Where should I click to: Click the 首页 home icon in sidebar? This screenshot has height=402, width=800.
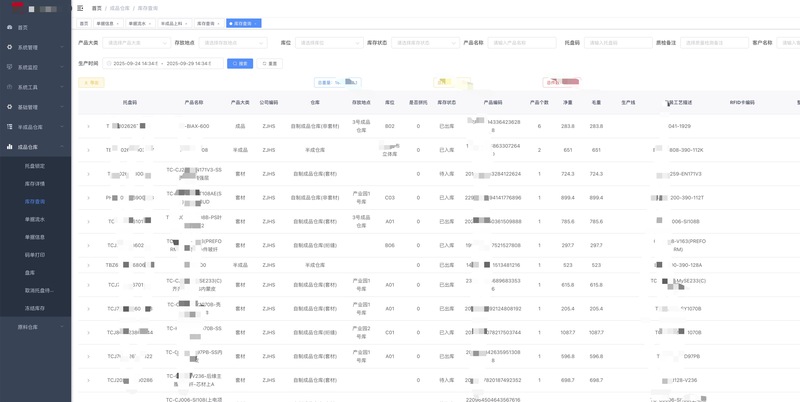coord(10,27)
